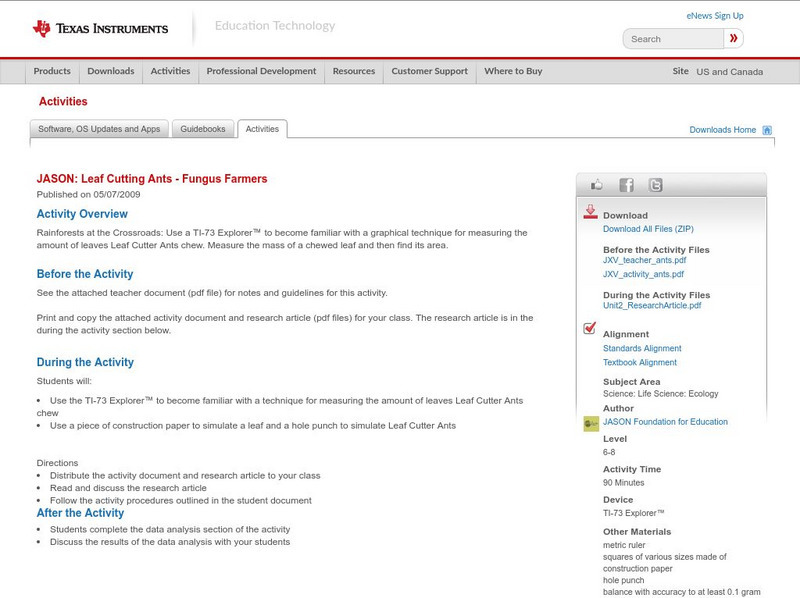800x598 pixels.
Task: Open JXV_teacher_ants.pdf file
Action: tap(644, 260)
